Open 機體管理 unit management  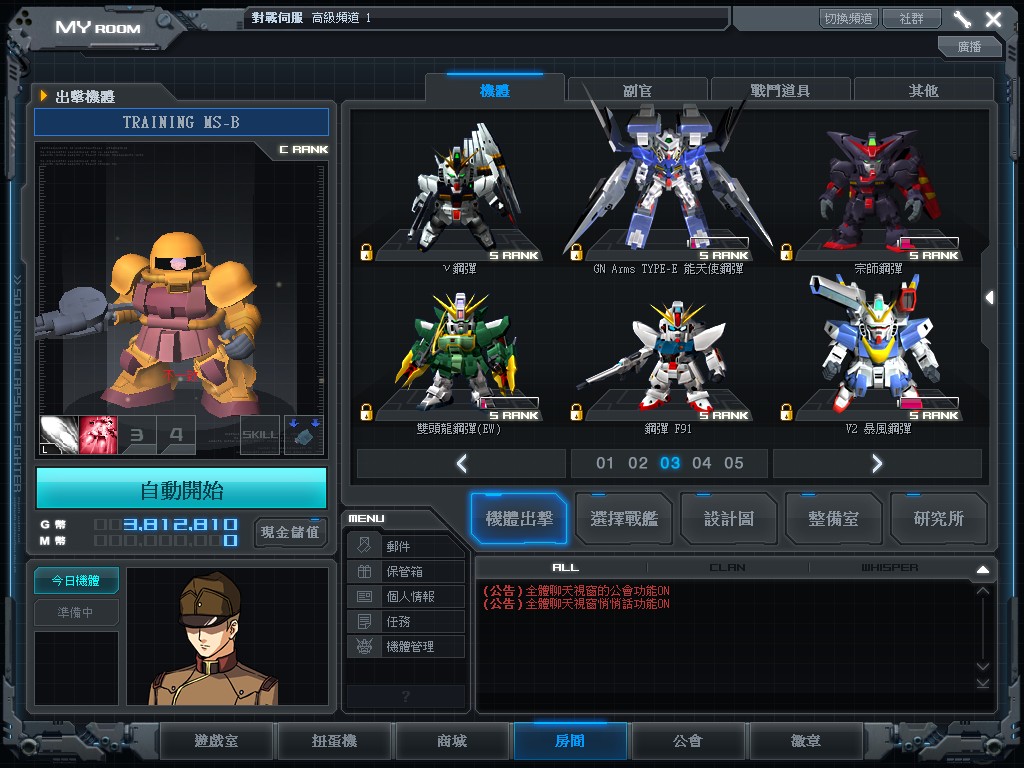[x=406, y=647]
